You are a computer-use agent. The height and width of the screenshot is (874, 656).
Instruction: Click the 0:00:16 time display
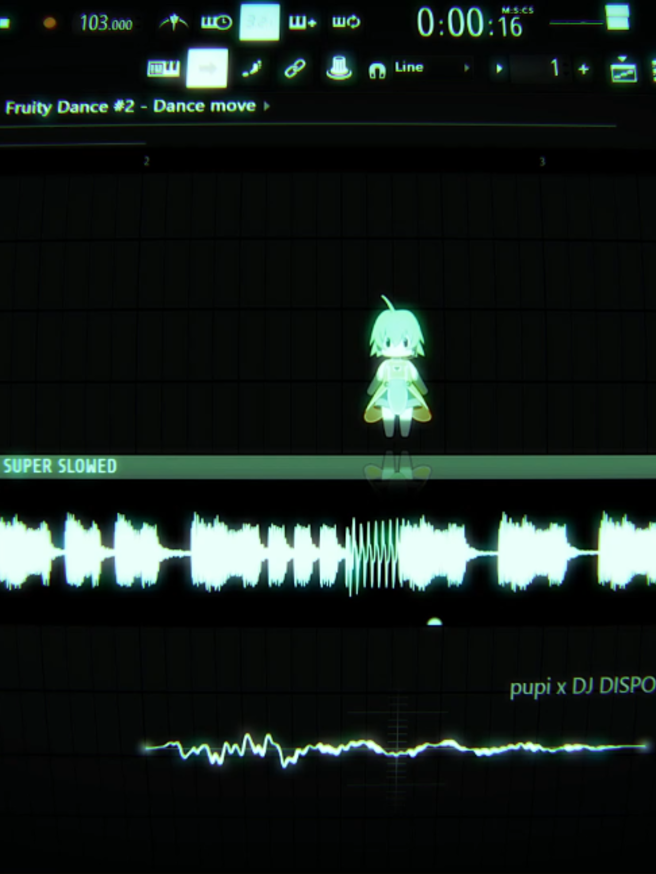pos(469,24)
